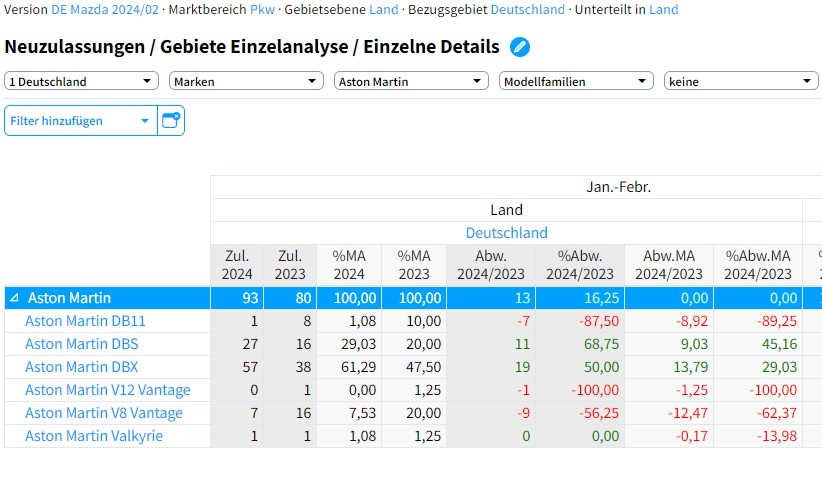Open the Aston Martin Valkyrie link
822x487 pixels.
(x=94, y=436)
